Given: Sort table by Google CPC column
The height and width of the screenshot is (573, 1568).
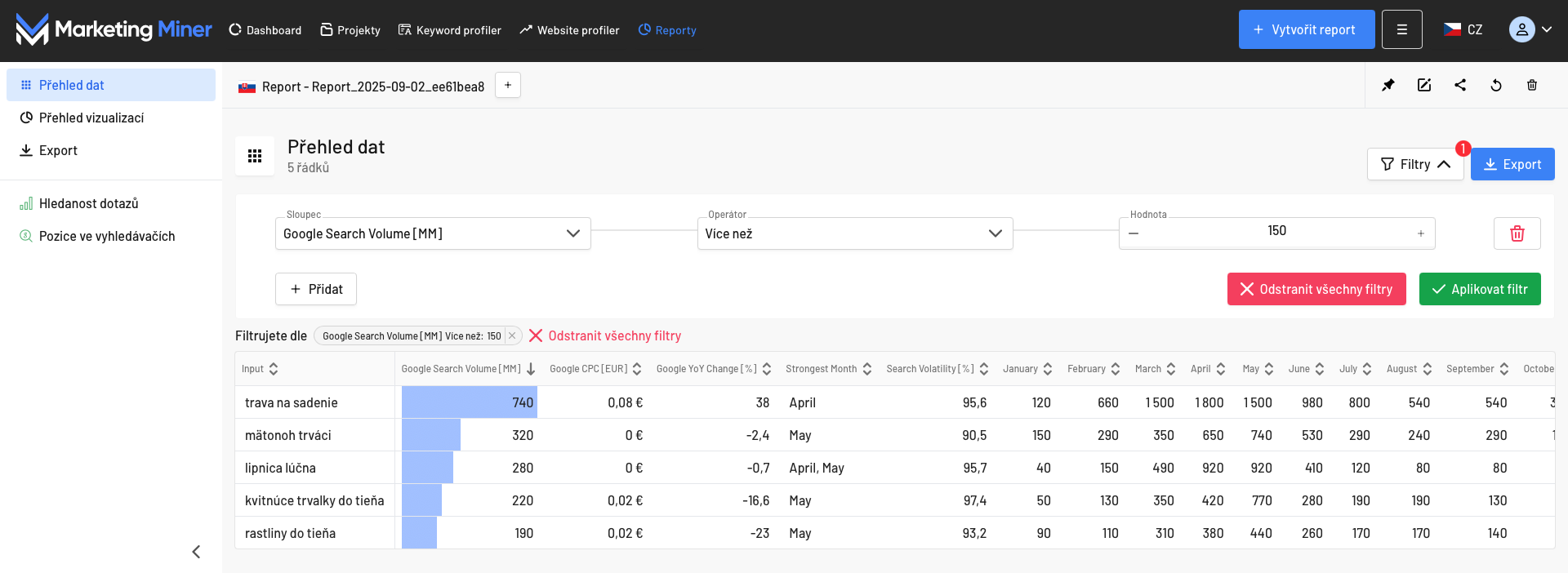Looking at the screenshot, I should (636, 369).
